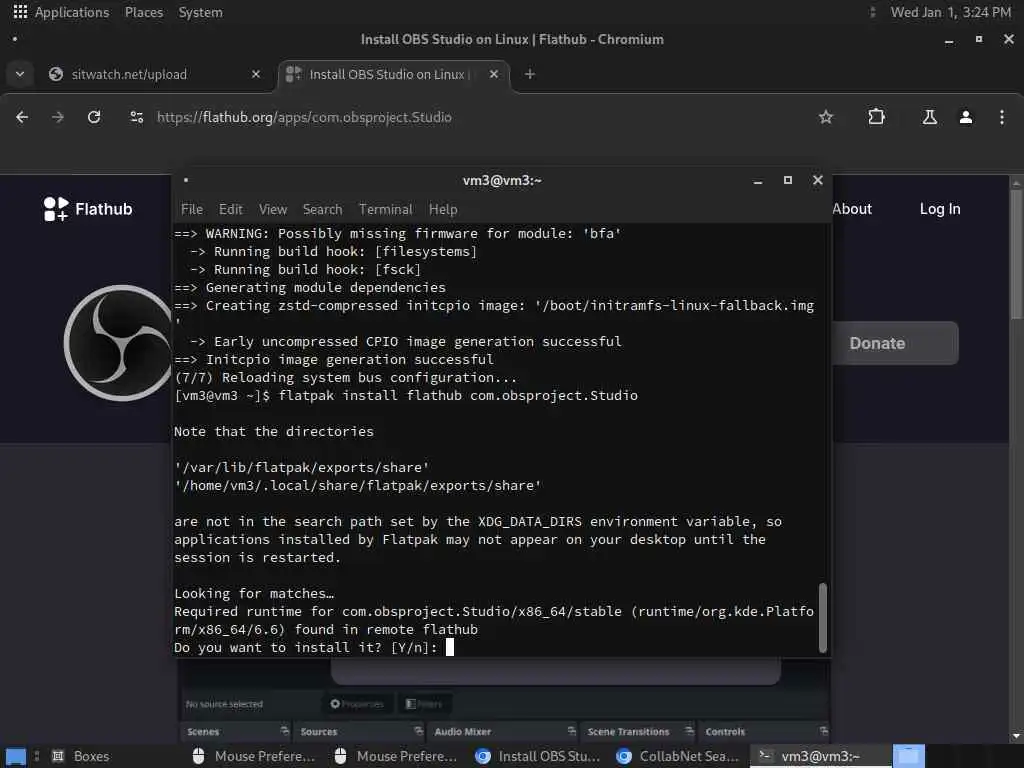Open the terminal Edit menu
Screen dimensions: 1024x768
point(231,210)
